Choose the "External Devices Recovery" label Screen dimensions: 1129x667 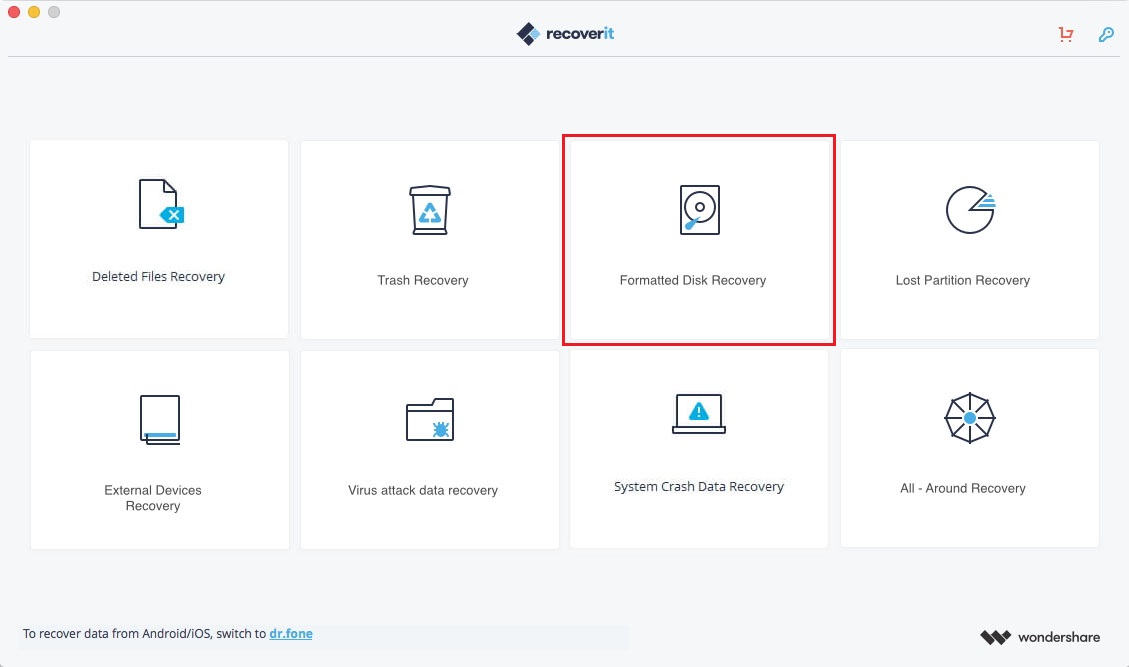click(x=153, y=498)
